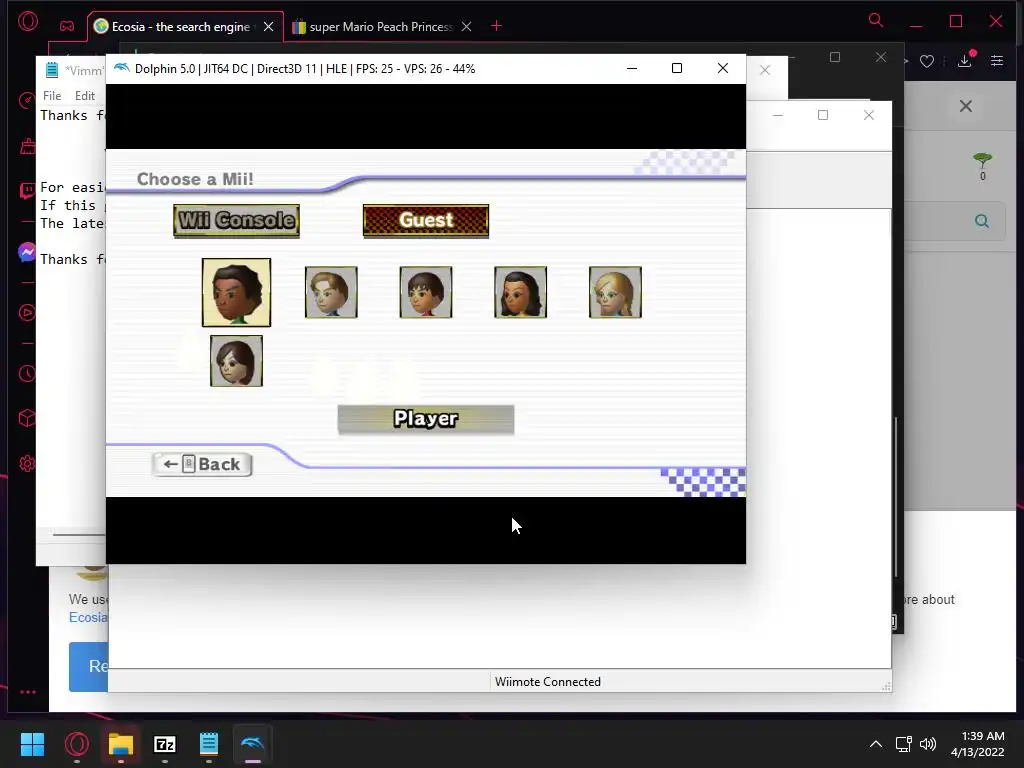1024x768 pixels.
Task: Open Opera GX from the taskbar
Action: [x=76, y=744]
